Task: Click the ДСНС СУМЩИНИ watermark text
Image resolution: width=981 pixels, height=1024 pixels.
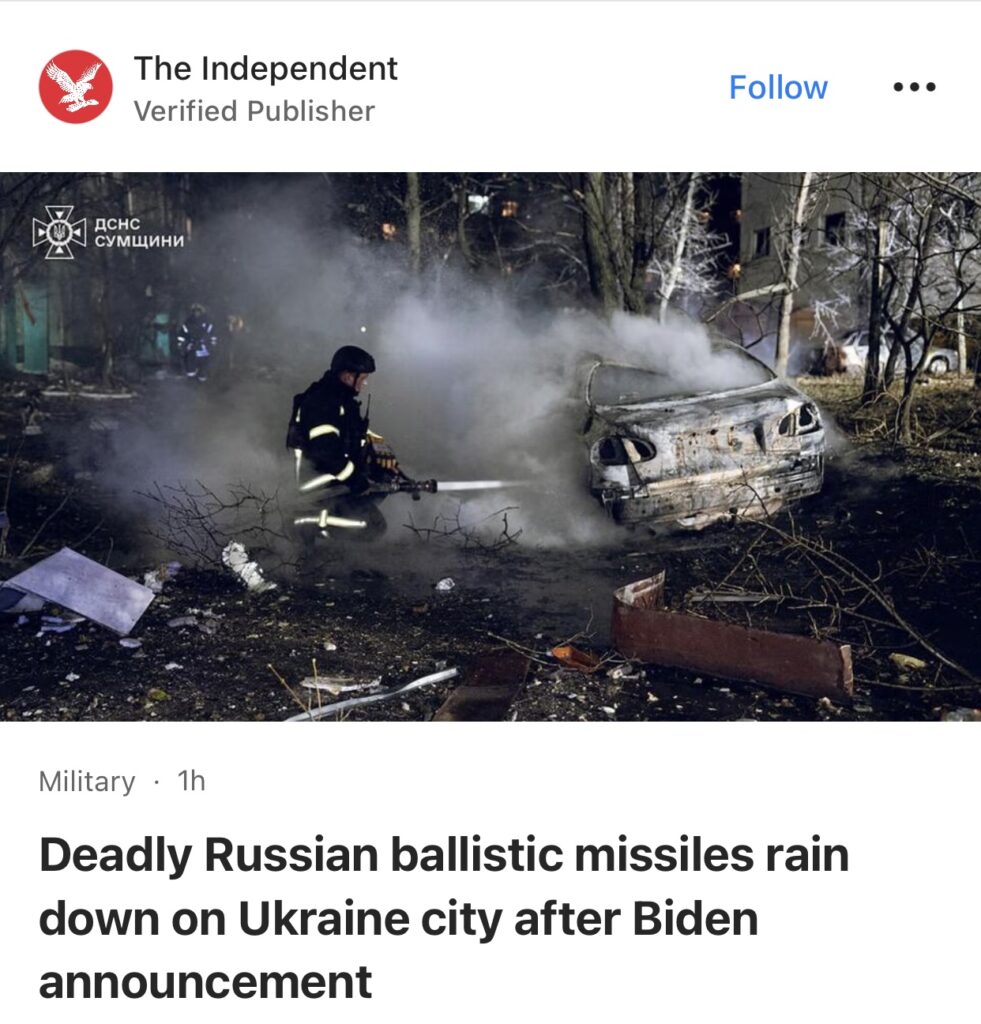Action: (x=139, y=232)
